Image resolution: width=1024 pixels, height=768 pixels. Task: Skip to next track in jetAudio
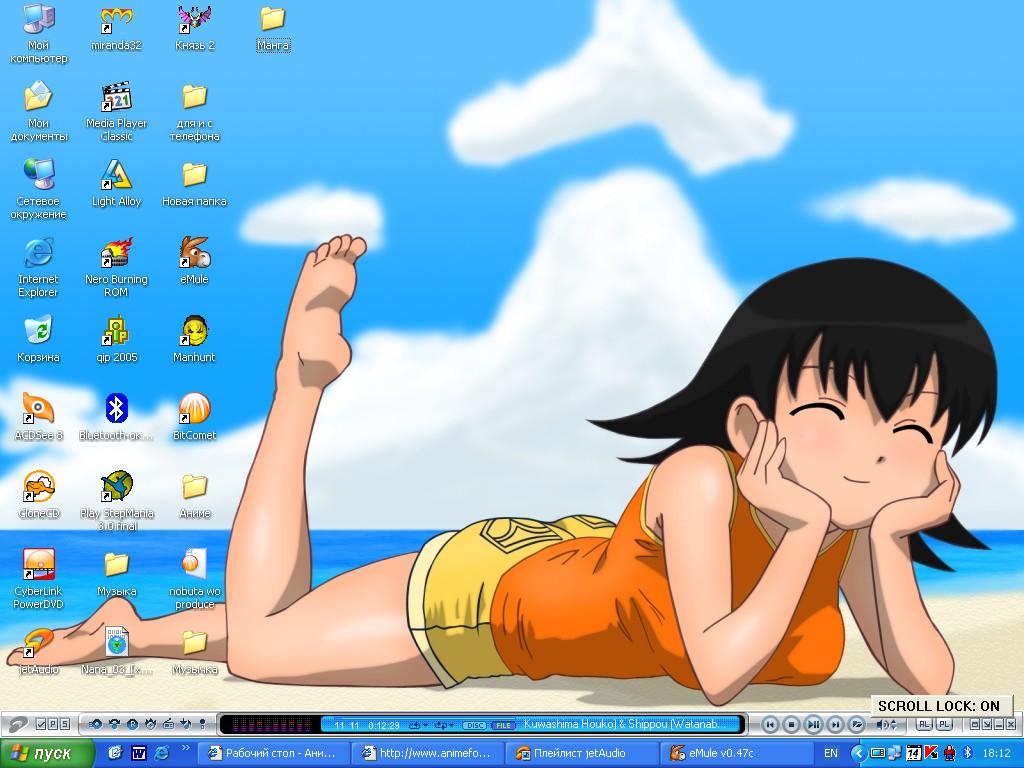(835, 724)
